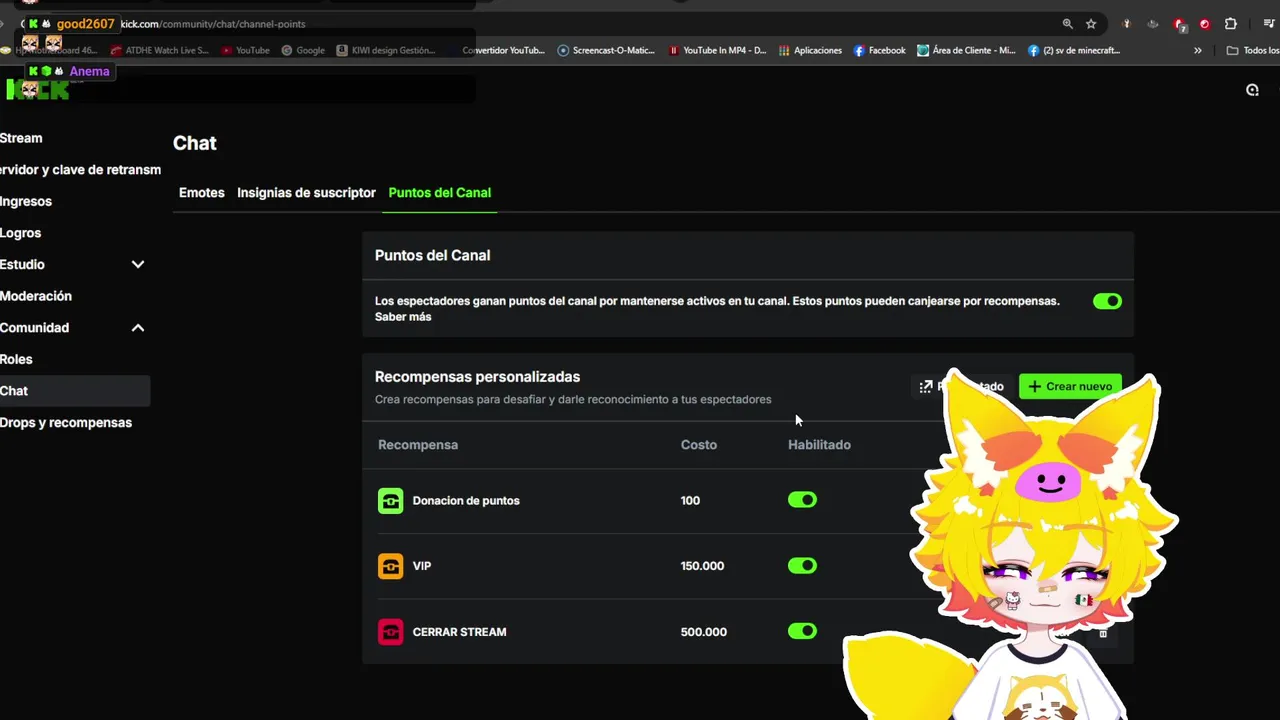Open the Convertidor YouTube bookmark
Viewport: 1280px width, 720px height.
point(504,50)
